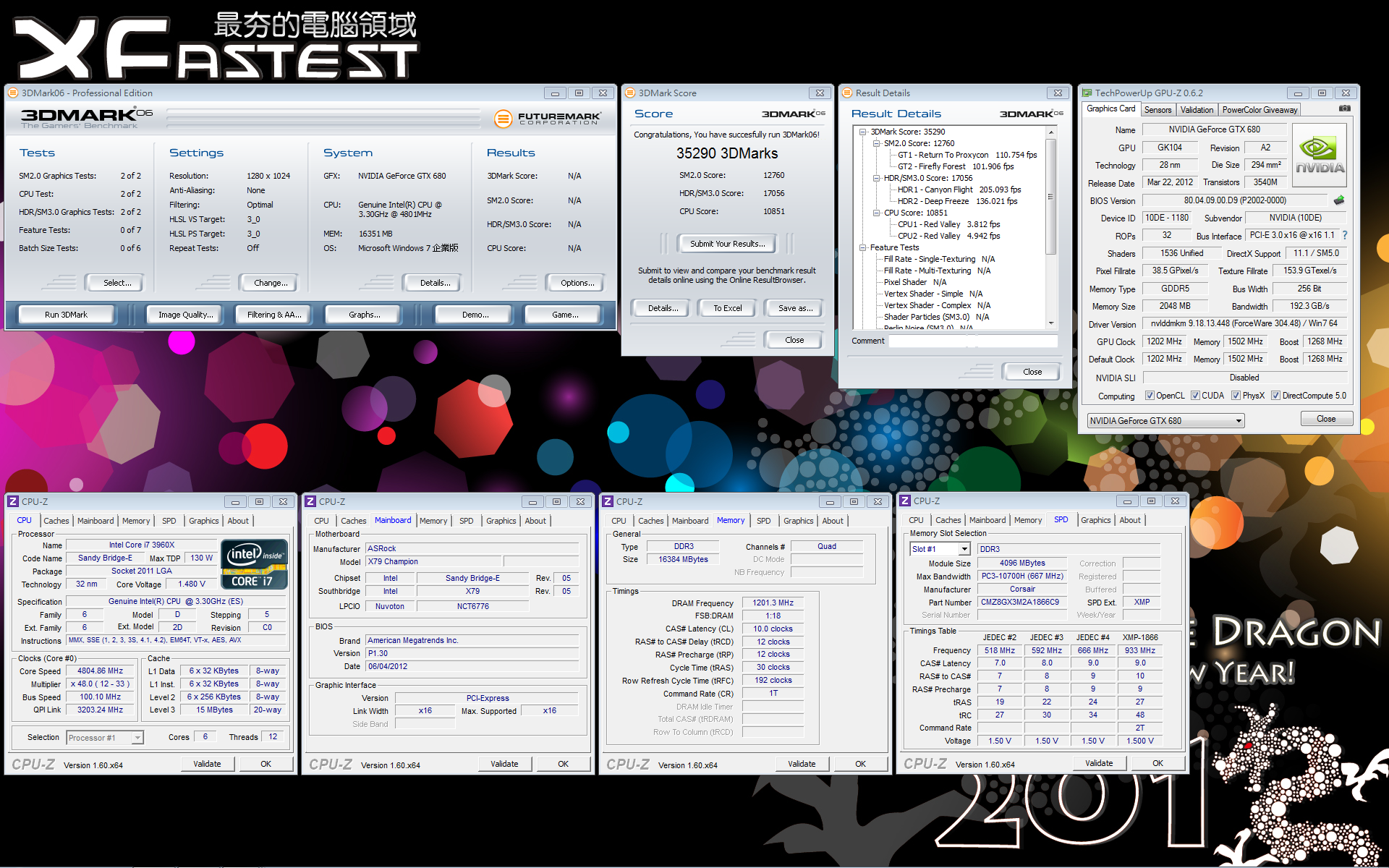Toggle the DirectCompute 5.0 checkbox
Viewport: 1389px width, 868px height.
[x=1275, y=396]
